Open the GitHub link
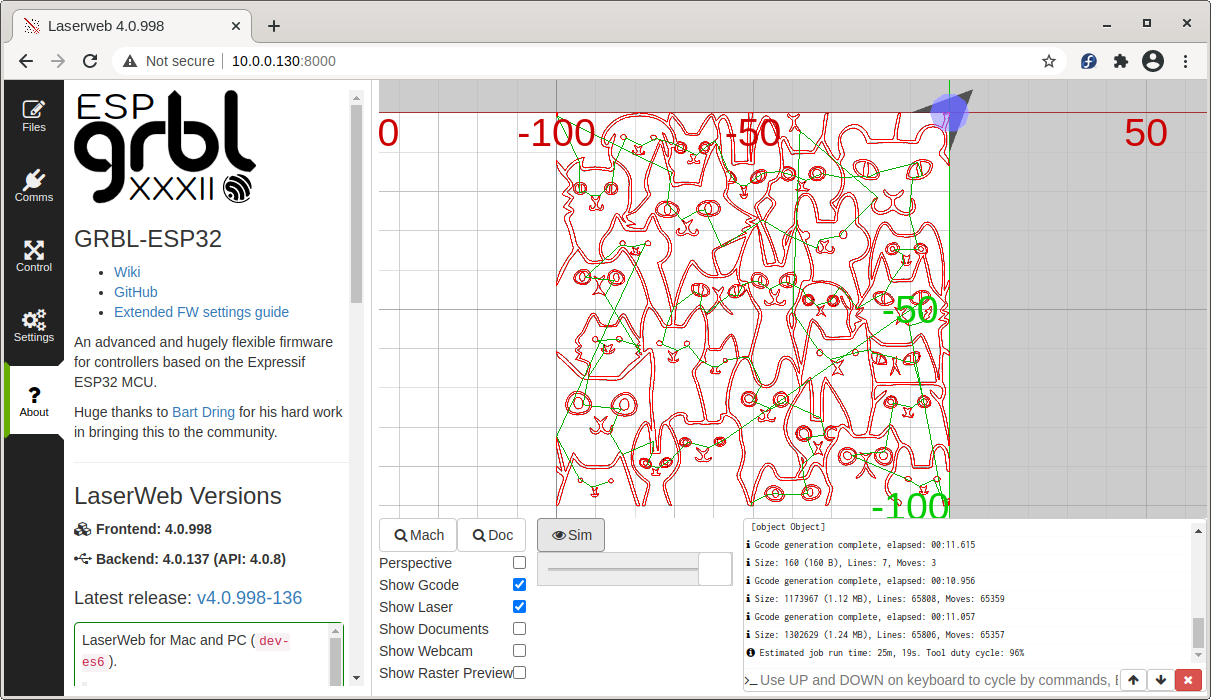1211x700 pixels. (x=136, y=292)
